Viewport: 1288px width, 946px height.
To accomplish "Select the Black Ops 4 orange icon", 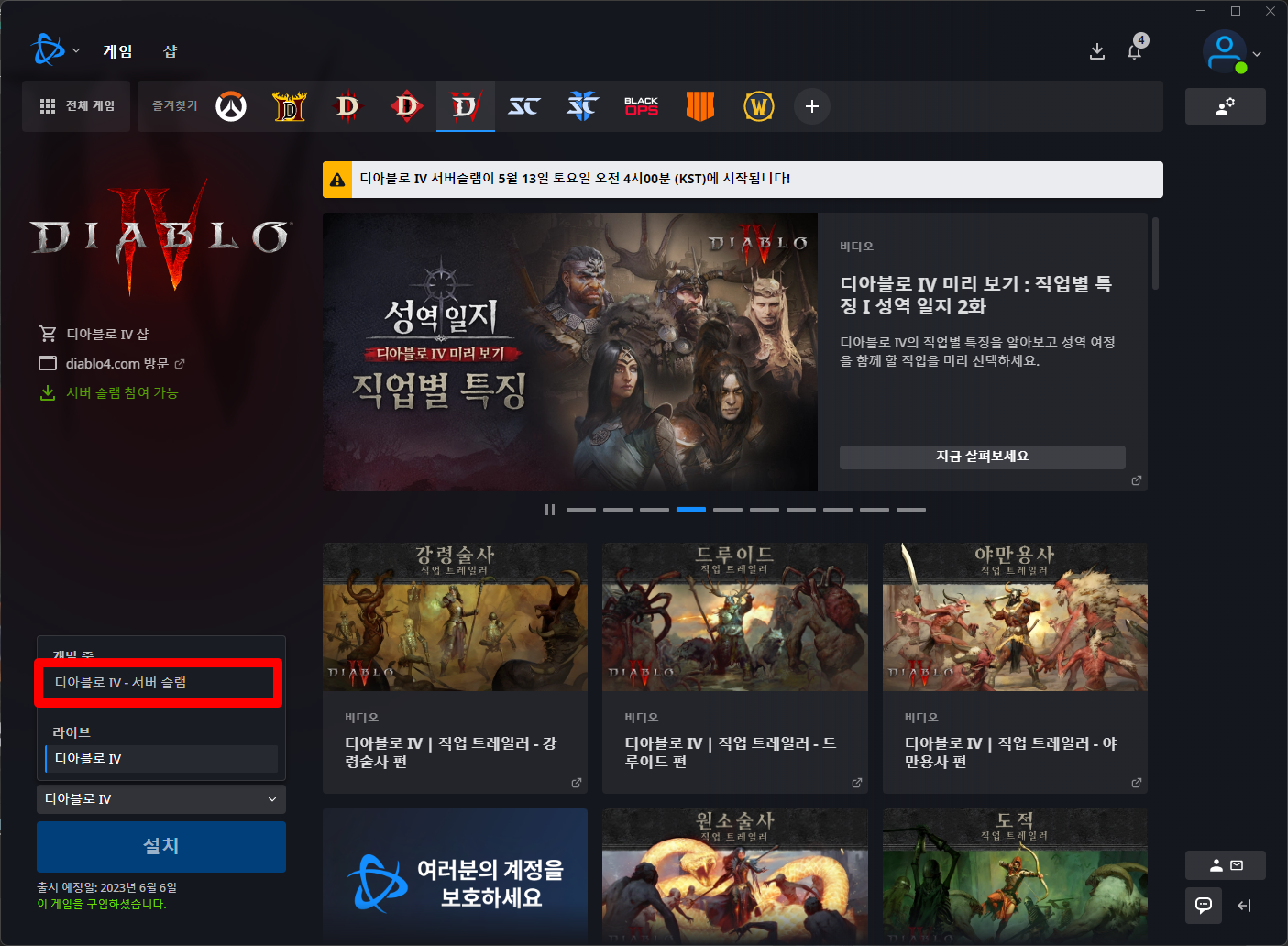I will pos(699,106).
